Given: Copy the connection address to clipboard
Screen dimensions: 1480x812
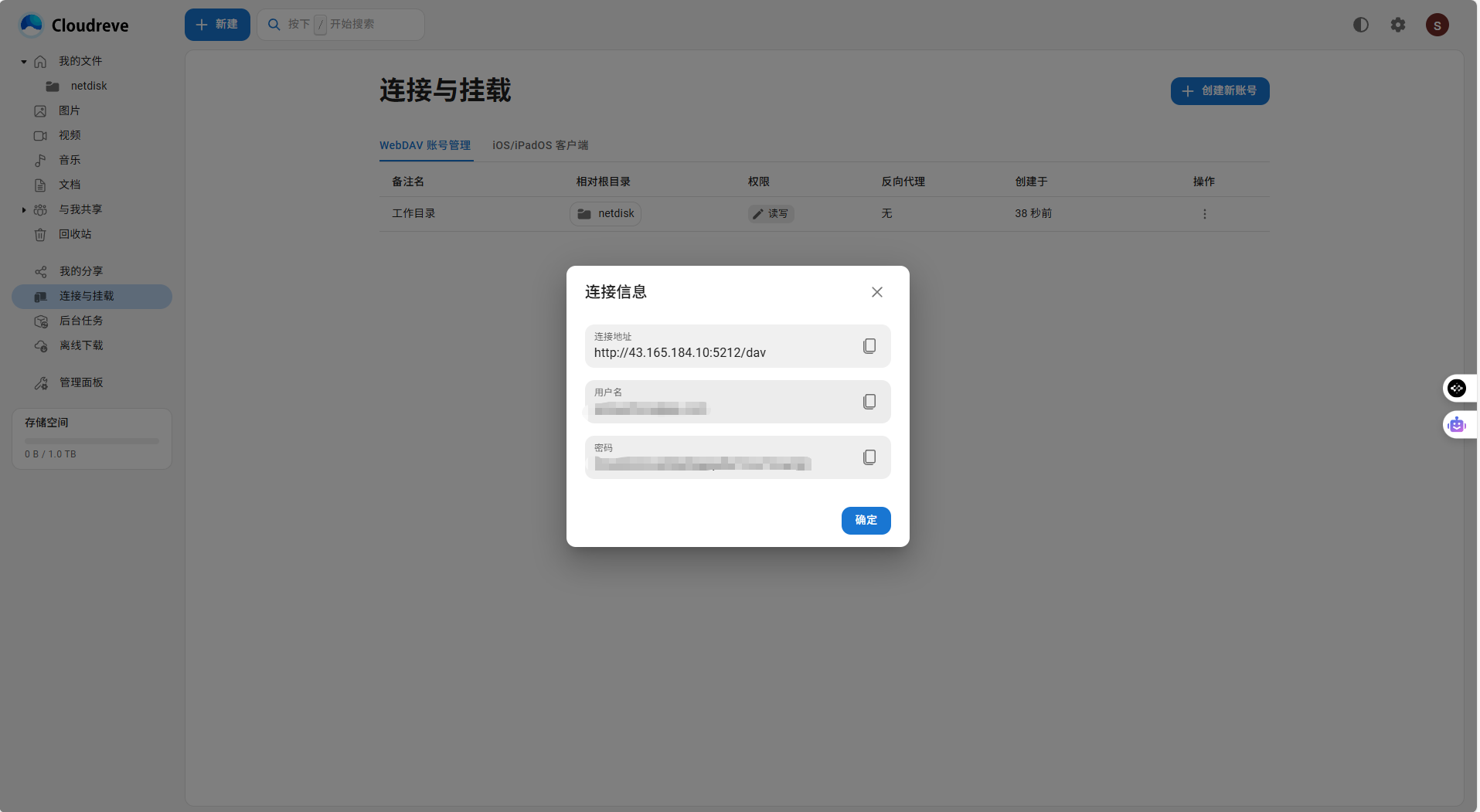Looking at the screenshot, I should (x=869, y=346).
